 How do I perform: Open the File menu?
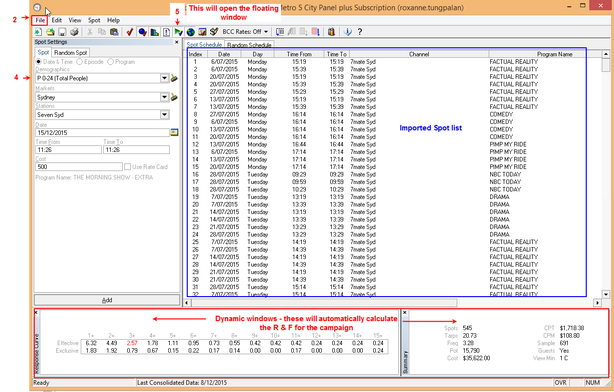(40, 20)
